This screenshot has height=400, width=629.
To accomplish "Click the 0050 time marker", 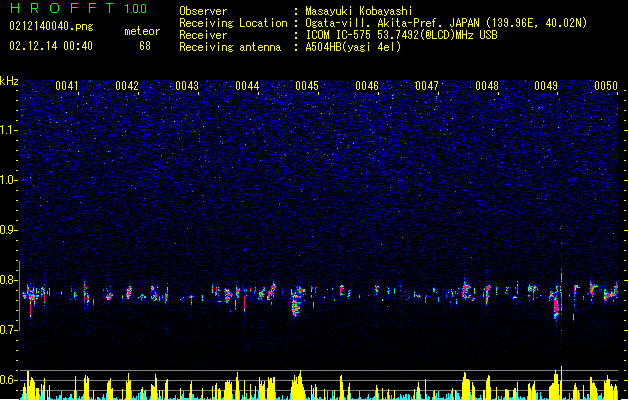I will [606, 86].
